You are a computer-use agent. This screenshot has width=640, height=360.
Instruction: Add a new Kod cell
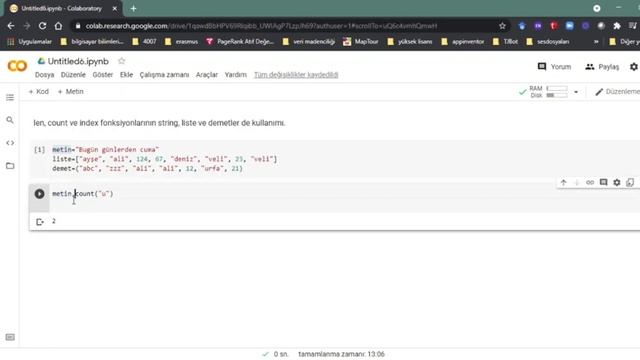[x=38, y=92]
